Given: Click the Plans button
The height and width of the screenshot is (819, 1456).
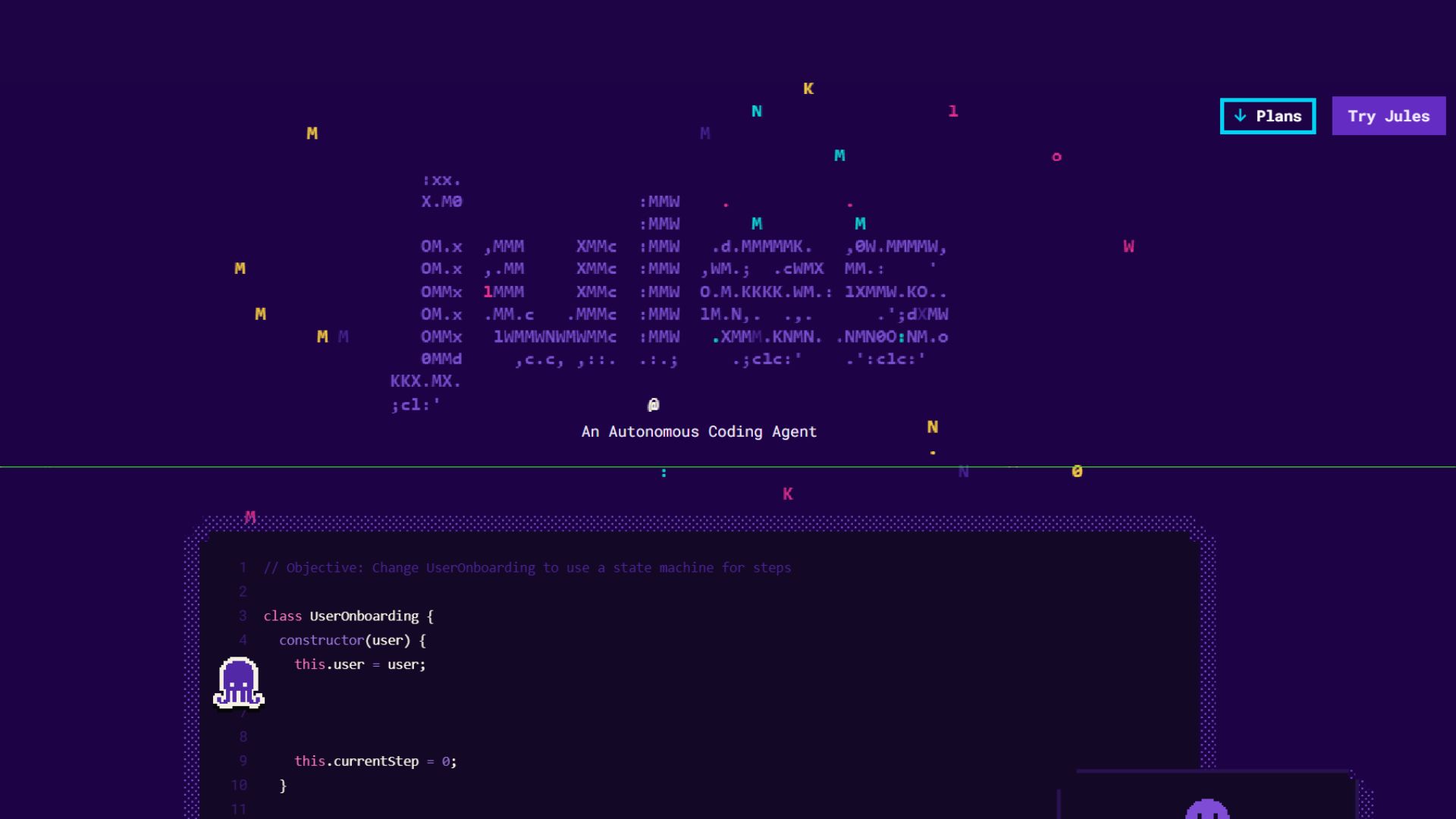Looking at the screenshot, I should pyautogui.click(x=1267, y=116).
